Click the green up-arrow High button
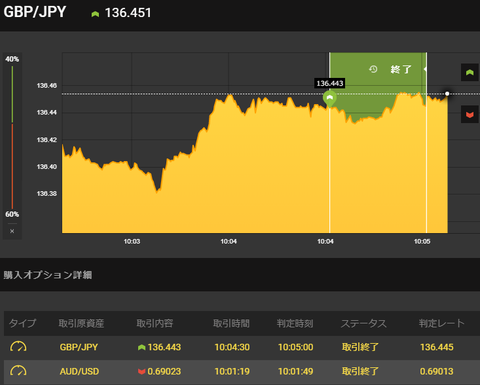 pyautogui.click(x=470, y=72)
